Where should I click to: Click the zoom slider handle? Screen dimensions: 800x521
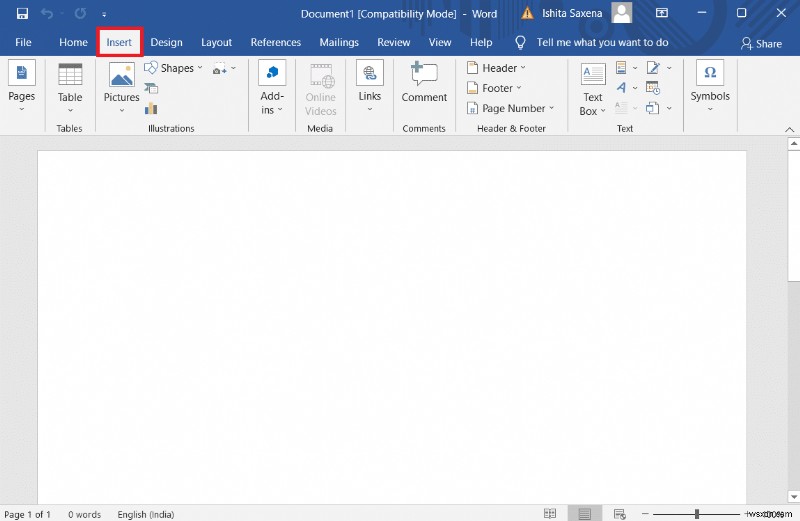tap(696, 514)
